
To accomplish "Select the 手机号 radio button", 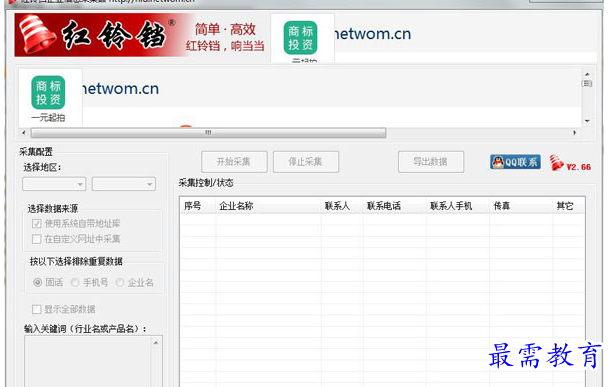I will coord(75,282).
